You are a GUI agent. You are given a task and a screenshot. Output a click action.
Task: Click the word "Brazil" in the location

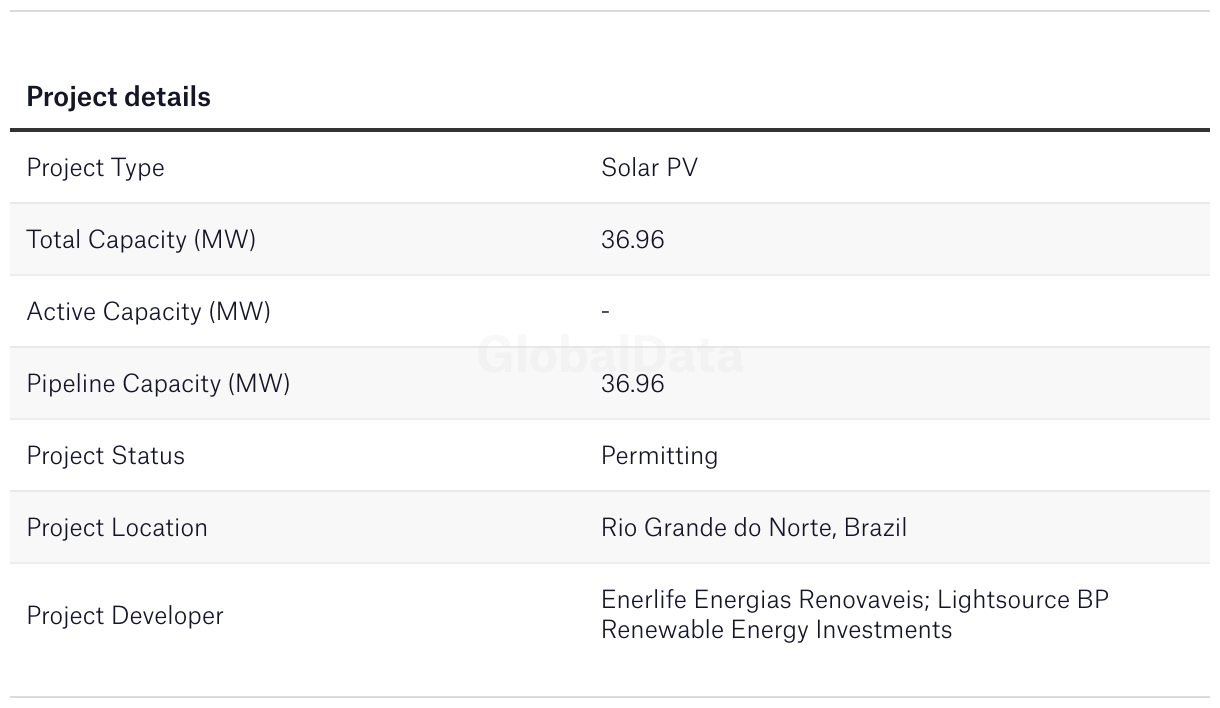point(875,528)
